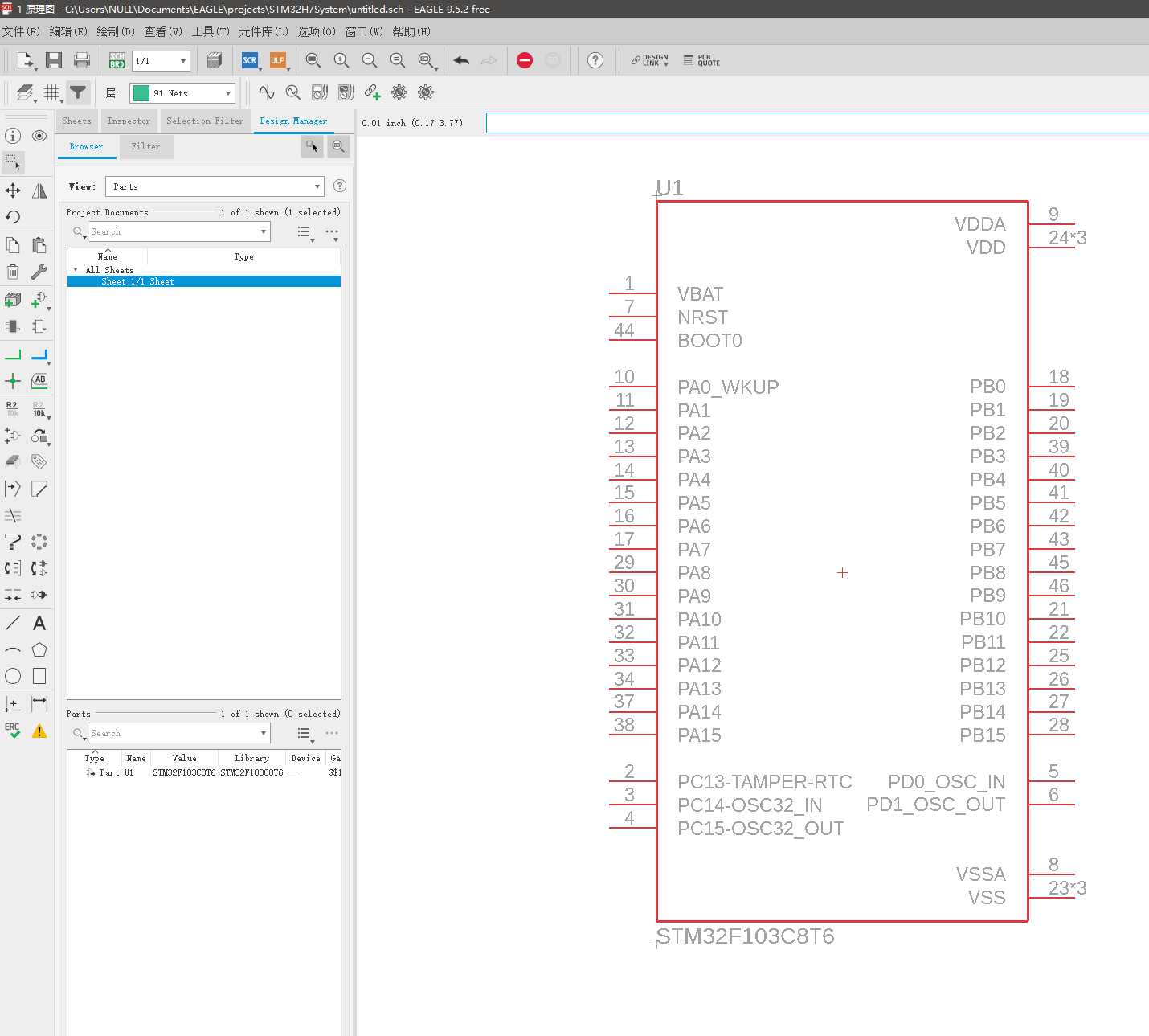
Task: Switch to the Selection Filter tab
Action: click(205, 121)
